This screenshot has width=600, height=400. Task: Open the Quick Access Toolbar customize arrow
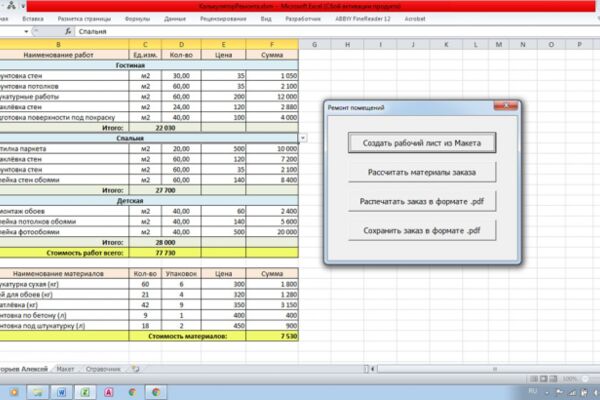click(23, 6)
